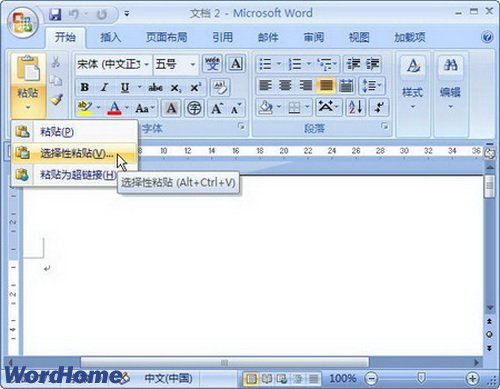Decrease paragraph indent

click(353, 64)
